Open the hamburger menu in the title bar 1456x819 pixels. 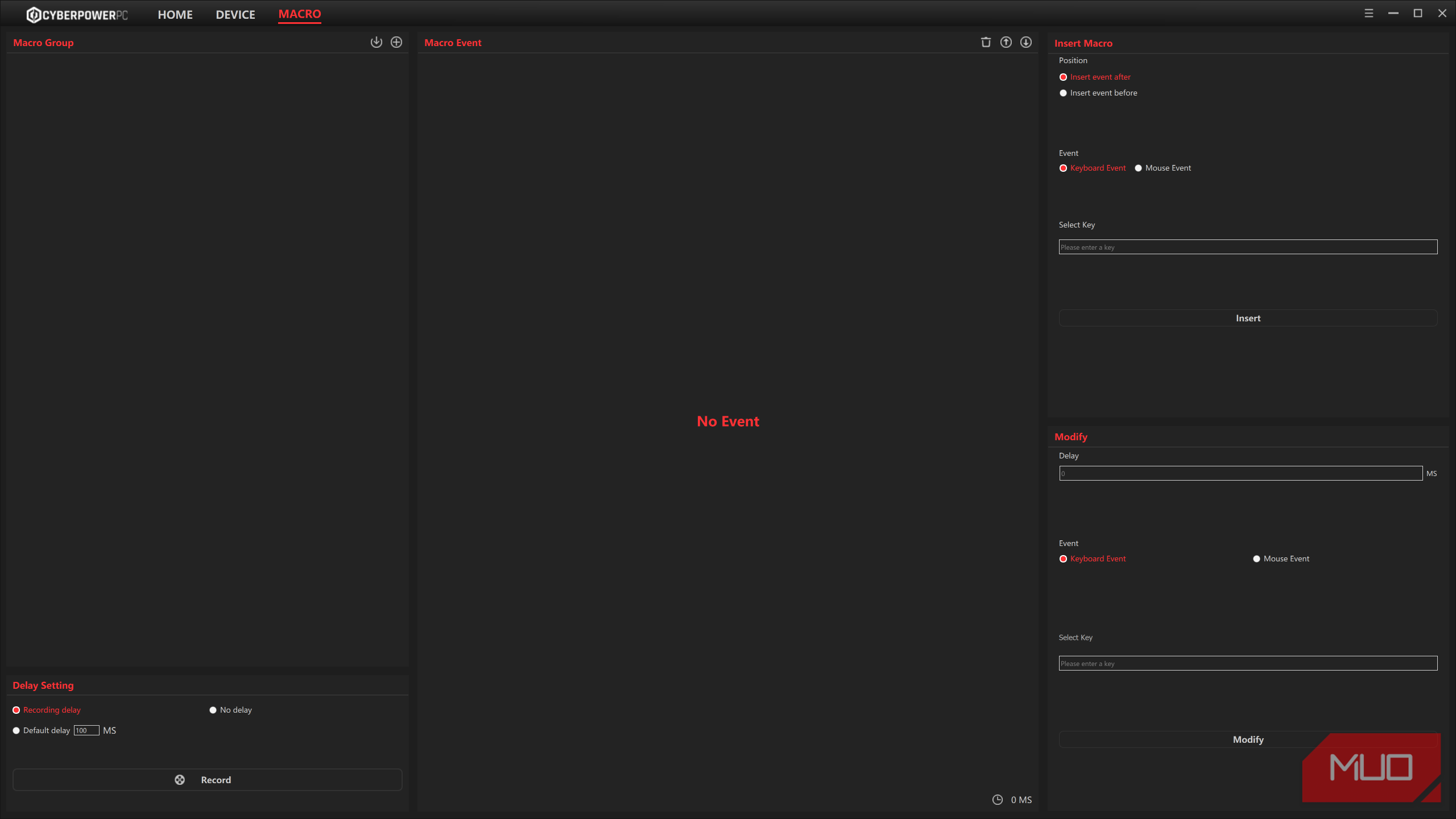[1368, 14]
